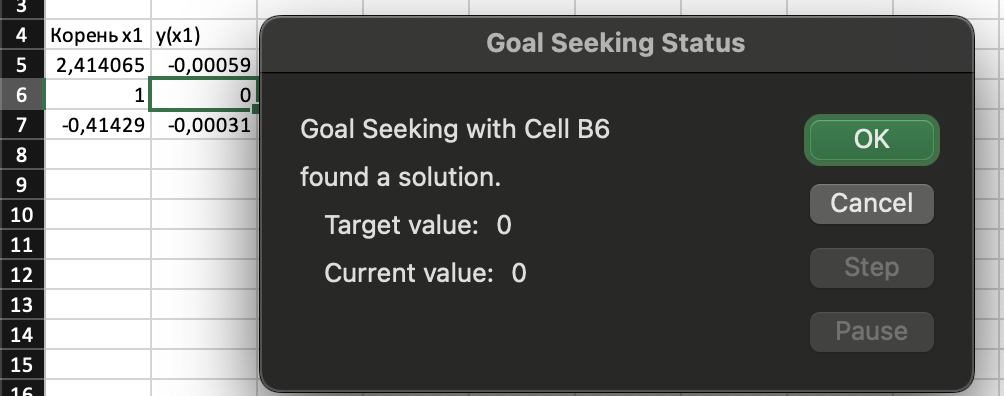Click the disabled Pause button
Image resolution: width=1004 pixels, height=396 pixels.
(x=871, y=331)
